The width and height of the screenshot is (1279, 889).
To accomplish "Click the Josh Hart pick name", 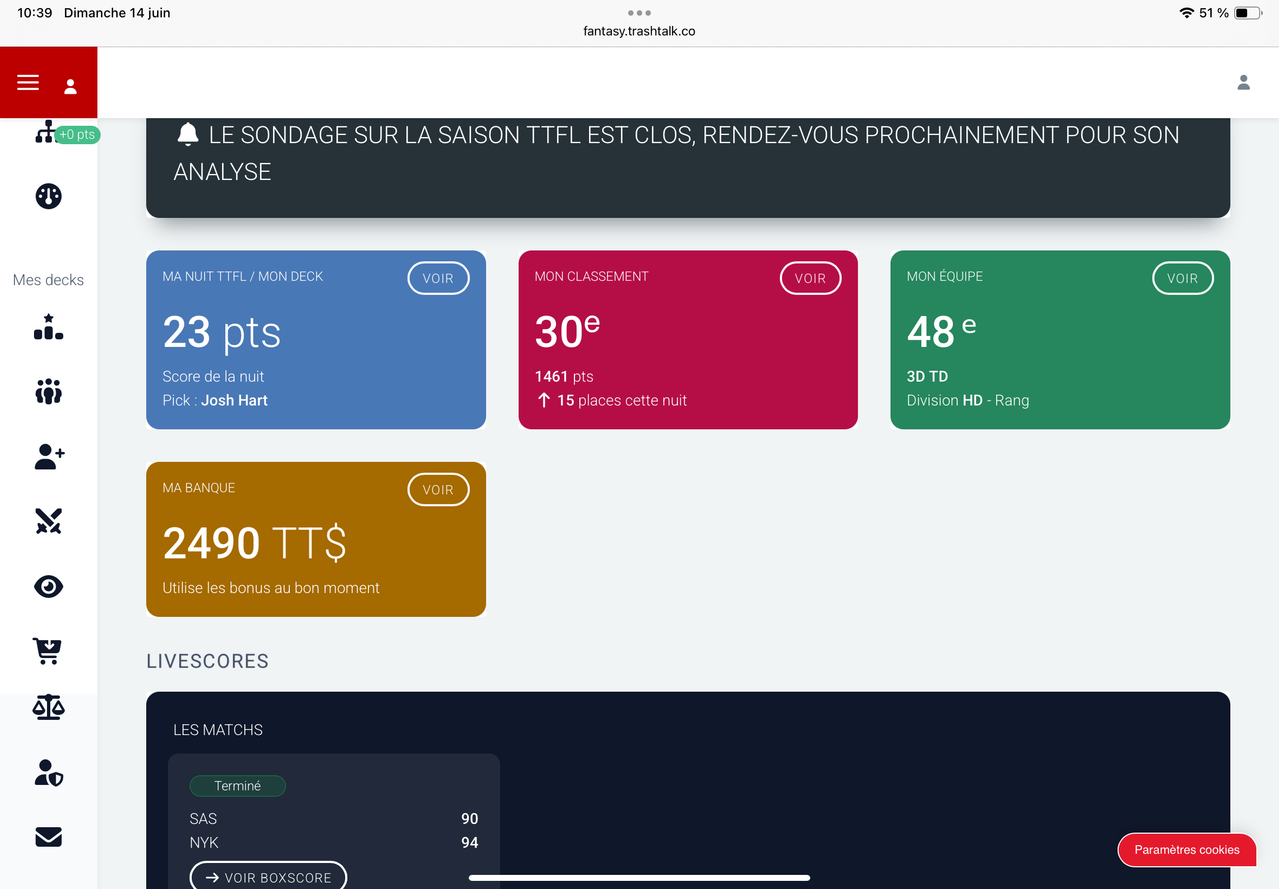I will point(234,400).
